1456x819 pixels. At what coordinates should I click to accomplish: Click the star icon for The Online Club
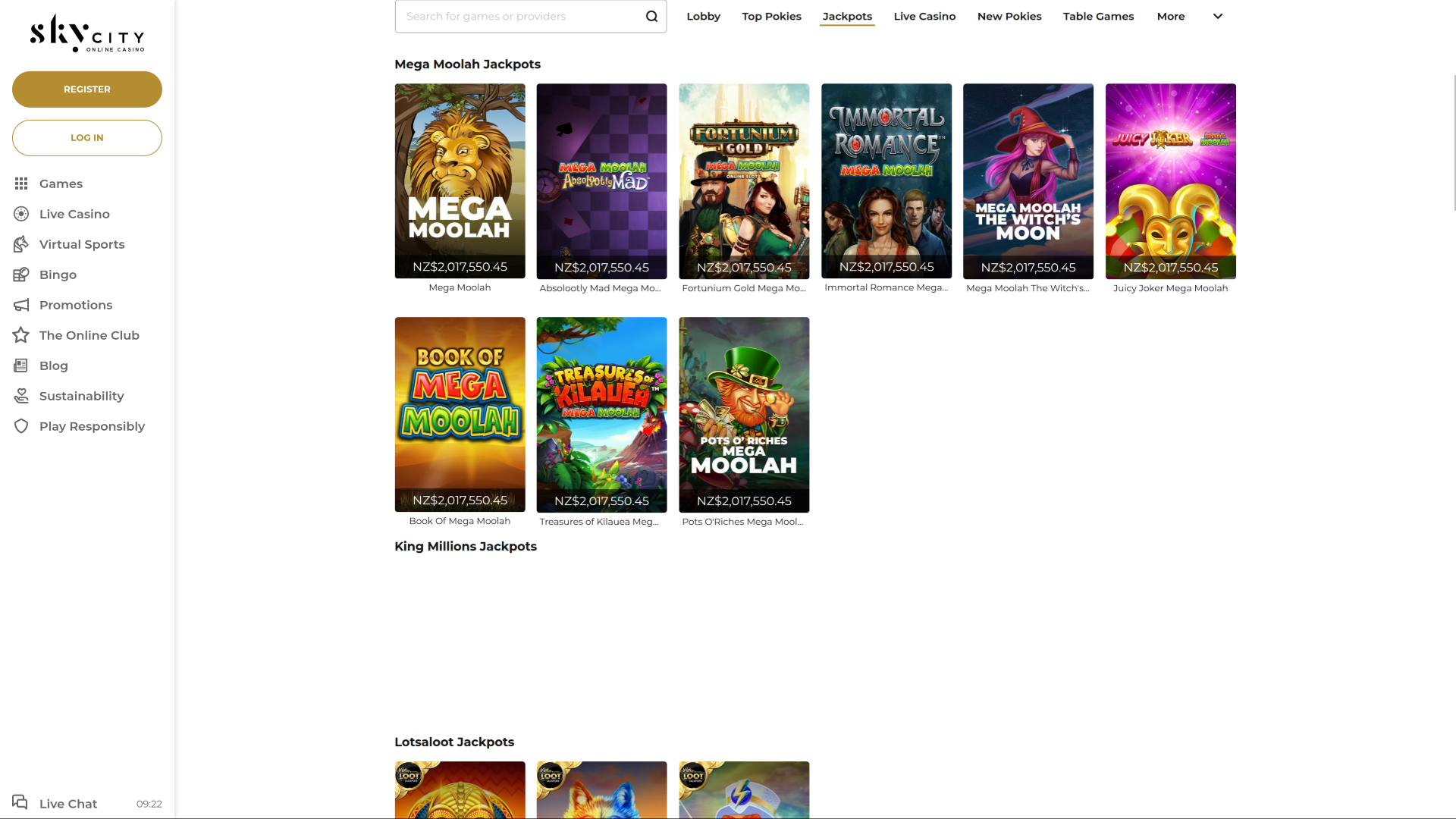[x=20, y=335]
